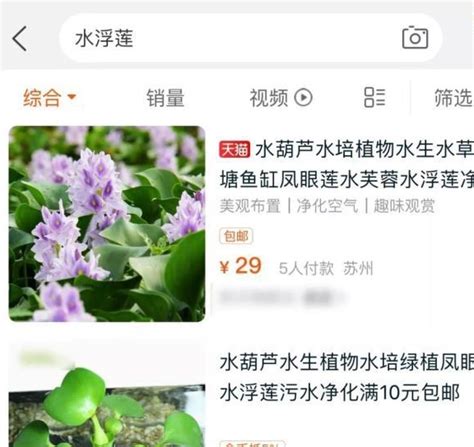Image resolution: width=474 pixels, height=447 pixels.
Task: Open camera image search icon
Action: pos(415,37)
